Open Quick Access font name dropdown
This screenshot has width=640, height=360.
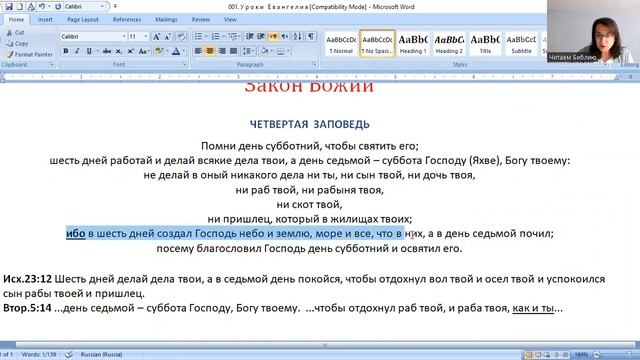point(102,7)
